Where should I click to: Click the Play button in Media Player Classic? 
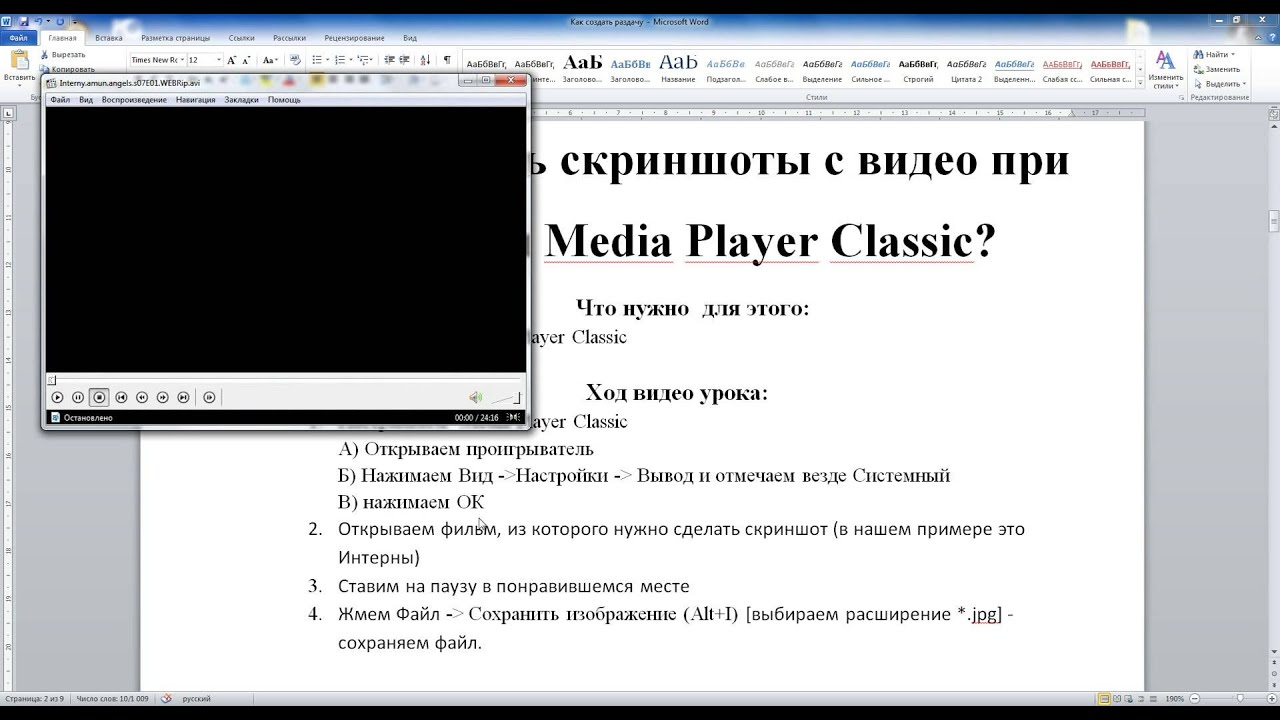57,397
